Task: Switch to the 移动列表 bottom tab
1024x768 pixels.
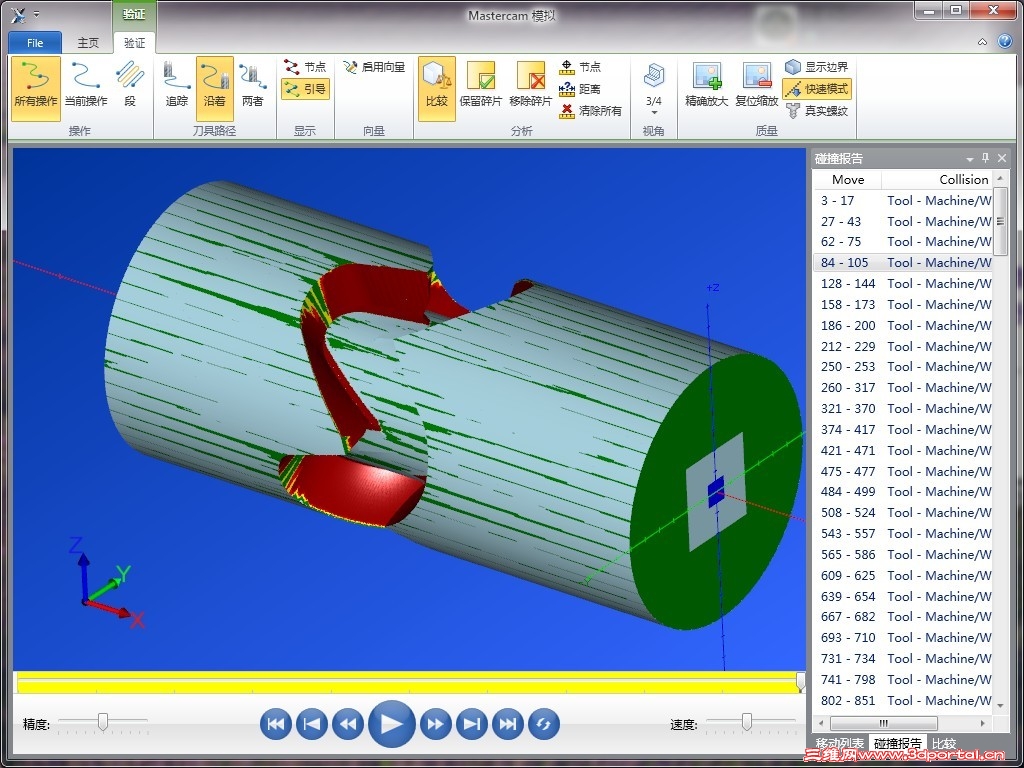Action: pos(839,743)
